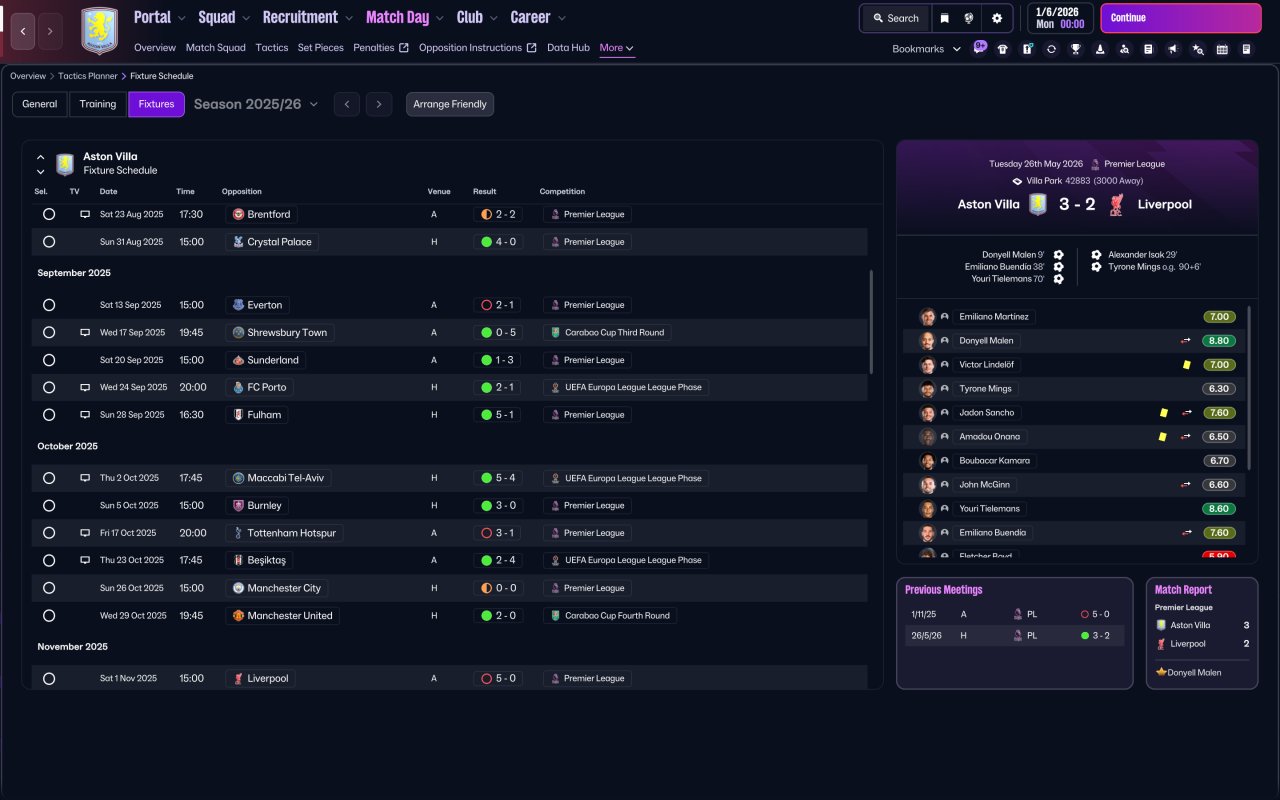Click the shirt icon in bookmarks bar
This screenshot has width=1280, height=800.
[x=1003, y=49]
